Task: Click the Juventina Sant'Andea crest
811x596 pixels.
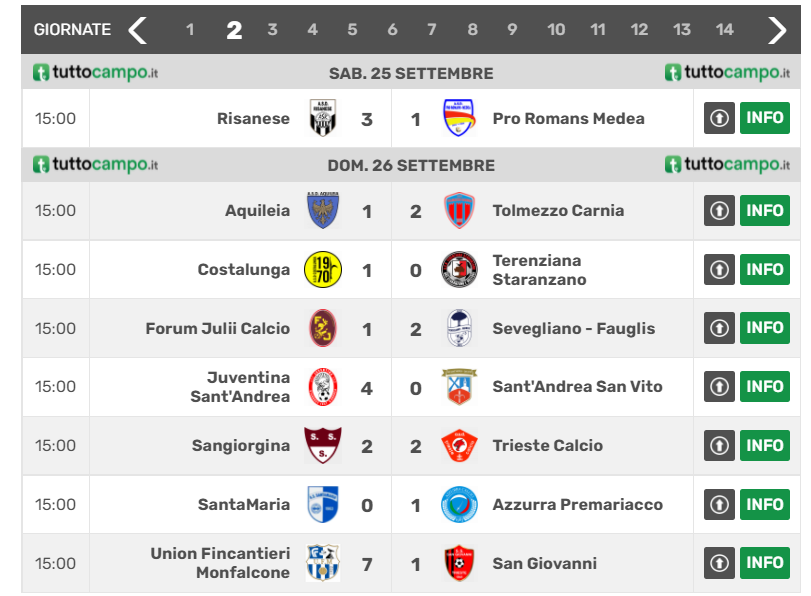Action: [323, 387]
